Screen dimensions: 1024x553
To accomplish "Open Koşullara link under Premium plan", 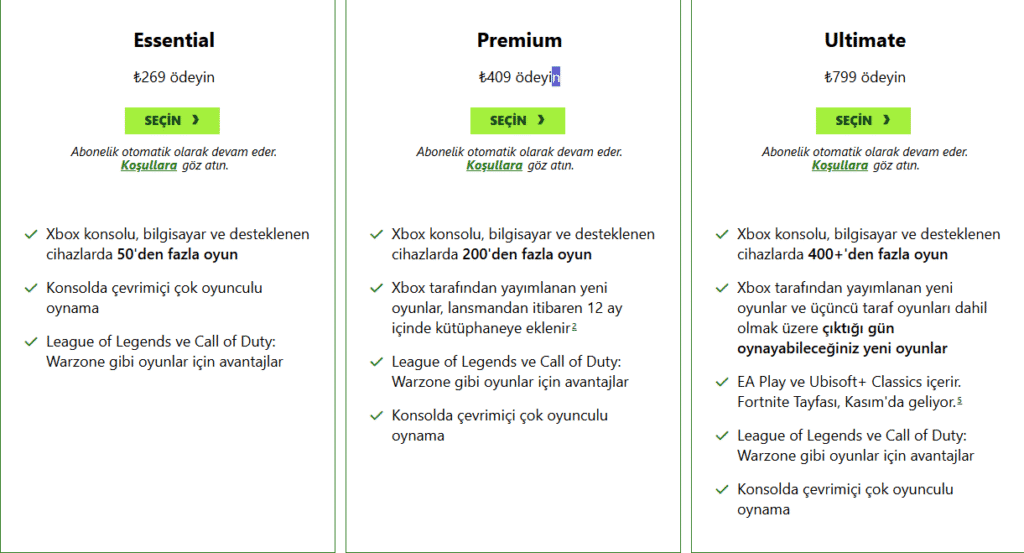I will [x=494, y=165].
